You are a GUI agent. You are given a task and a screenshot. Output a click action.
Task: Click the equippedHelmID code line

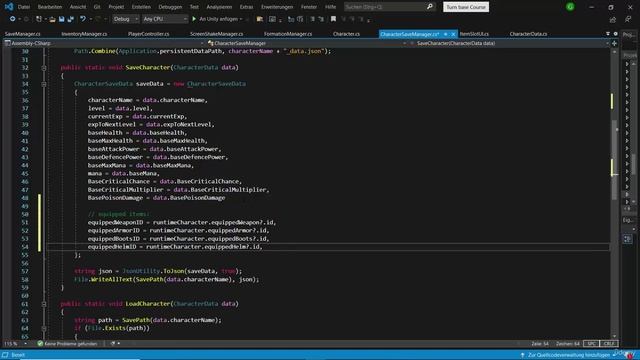click(x=175, y=247)
